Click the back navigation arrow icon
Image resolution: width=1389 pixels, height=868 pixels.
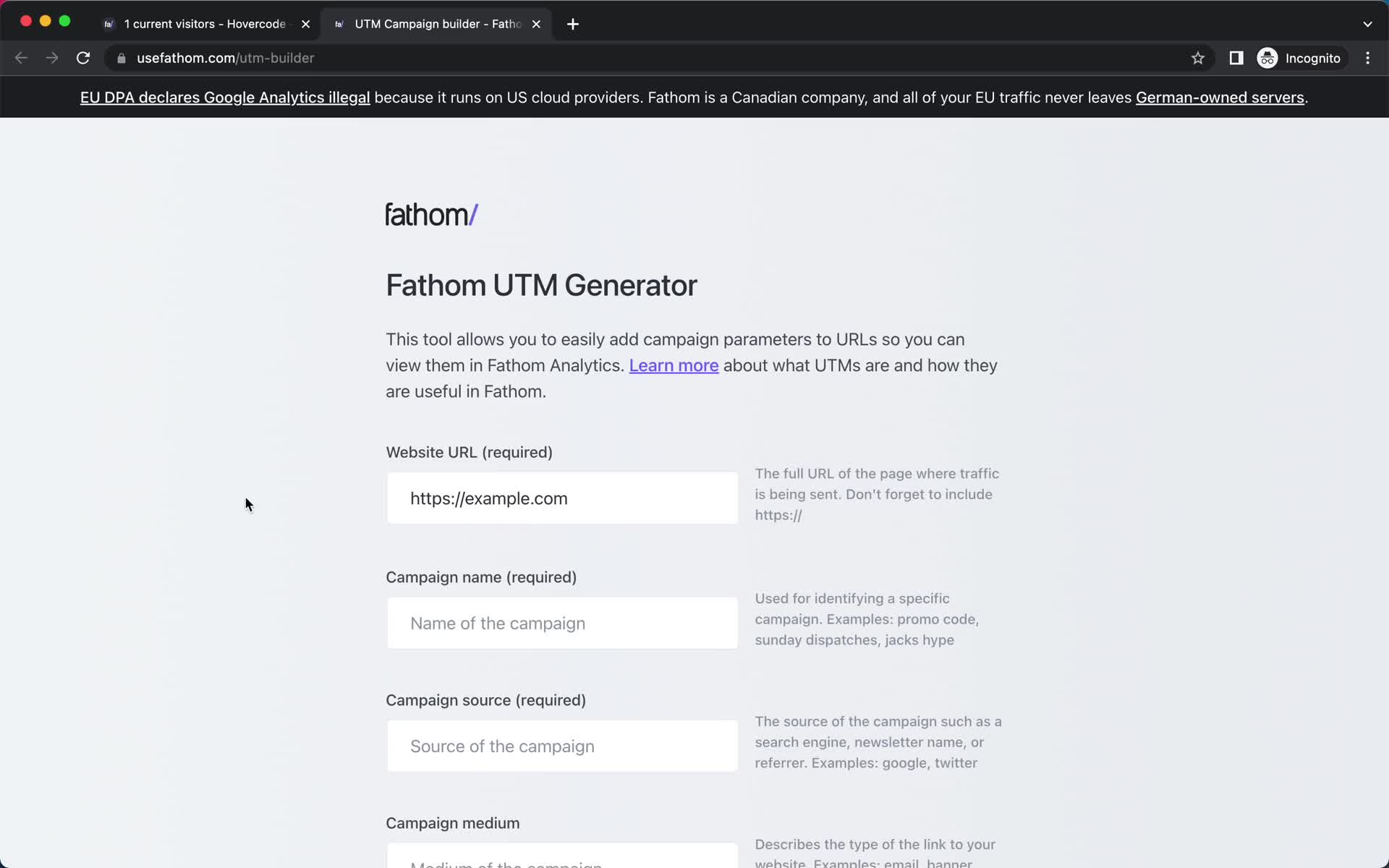click(x=21, y=58)
